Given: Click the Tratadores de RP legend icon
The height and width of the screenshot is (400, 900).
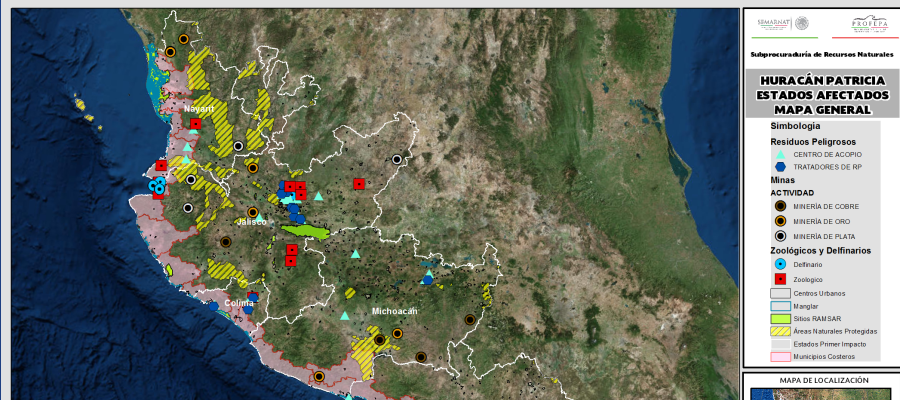Looking at the screenshot, I should [780, 166].
